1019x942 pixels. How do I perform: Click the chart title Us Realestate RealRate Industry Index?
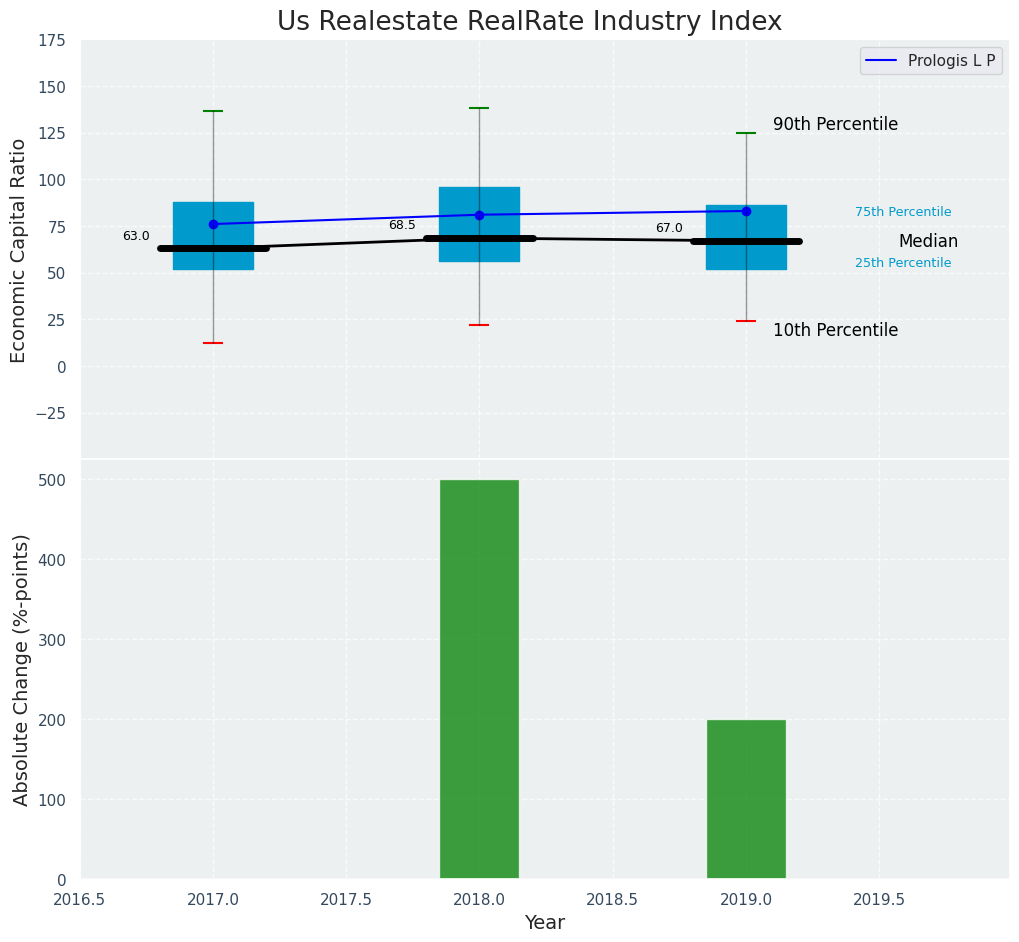tap(529, 21)
